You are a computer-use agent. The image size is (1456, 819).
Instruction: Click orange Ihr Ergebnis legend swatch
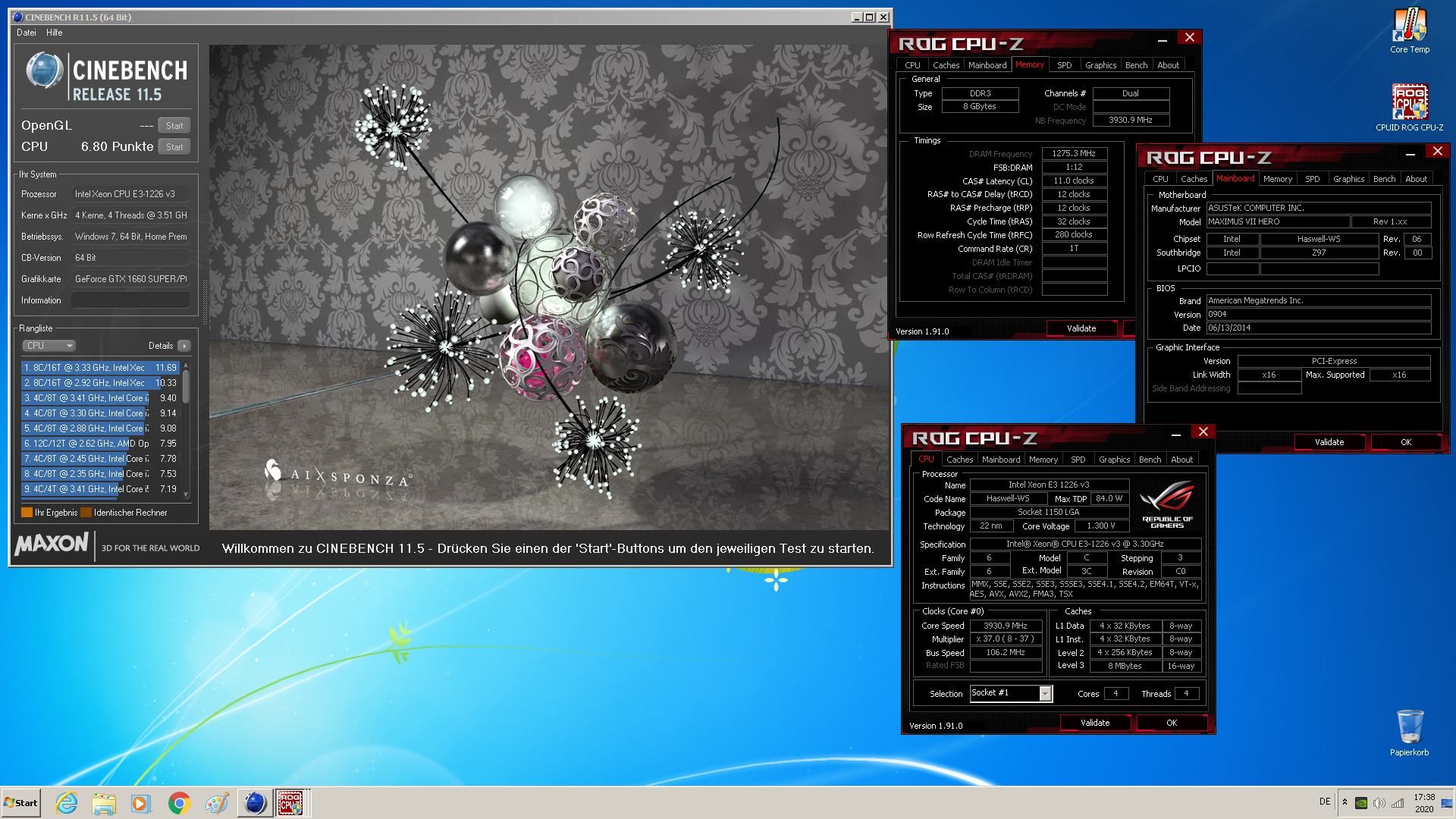click(x=27, y=513)
